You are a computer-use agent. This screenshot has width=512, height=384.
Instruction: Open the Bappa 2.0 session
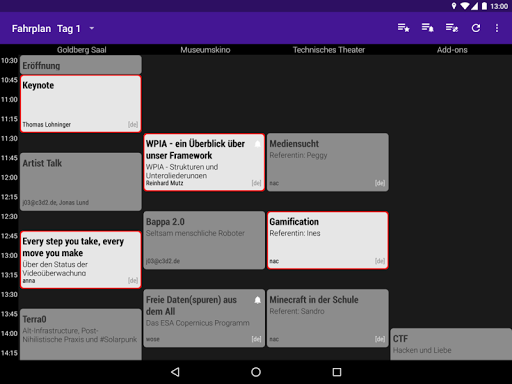(x=204, y=240)
